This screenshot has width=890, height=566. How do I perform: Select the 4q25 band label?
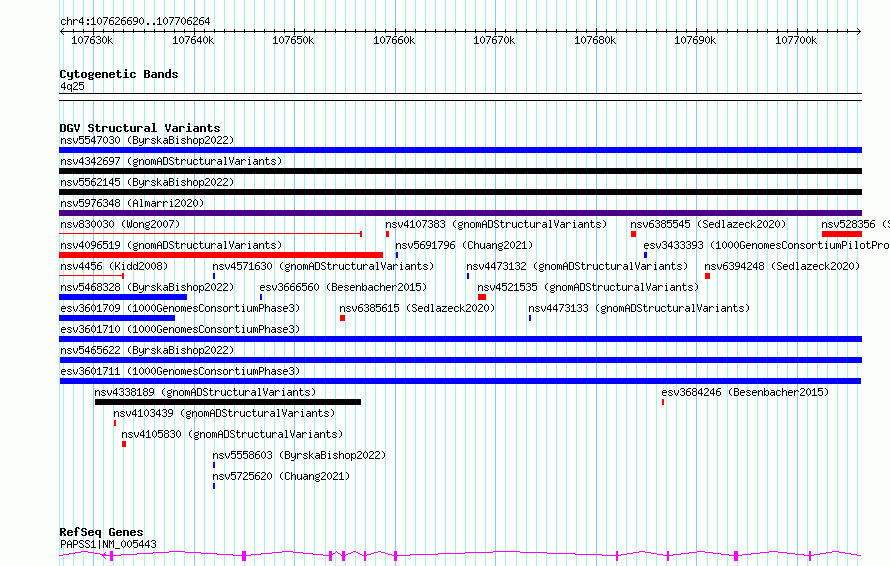(x=72, y=86)
